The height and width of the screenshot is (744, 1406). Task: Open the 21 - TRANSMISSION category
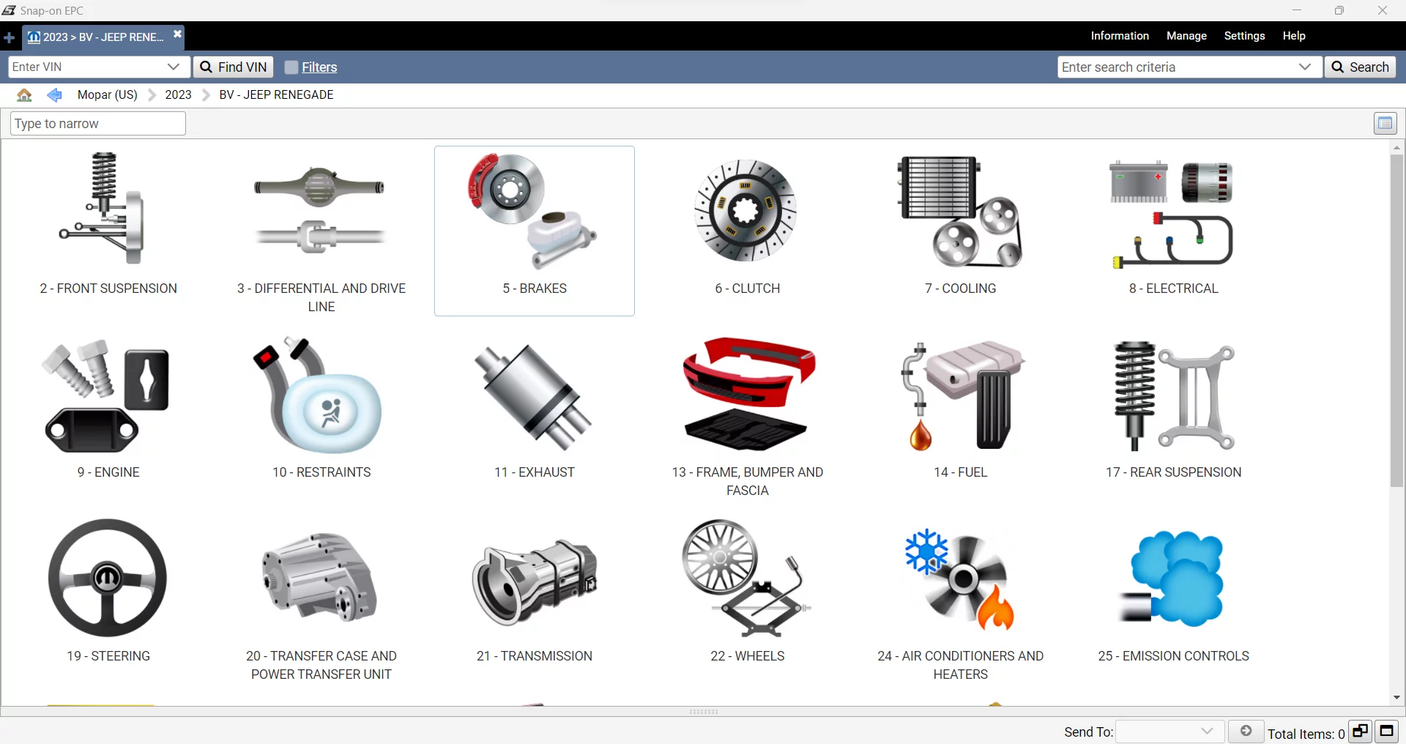point(534,578)
